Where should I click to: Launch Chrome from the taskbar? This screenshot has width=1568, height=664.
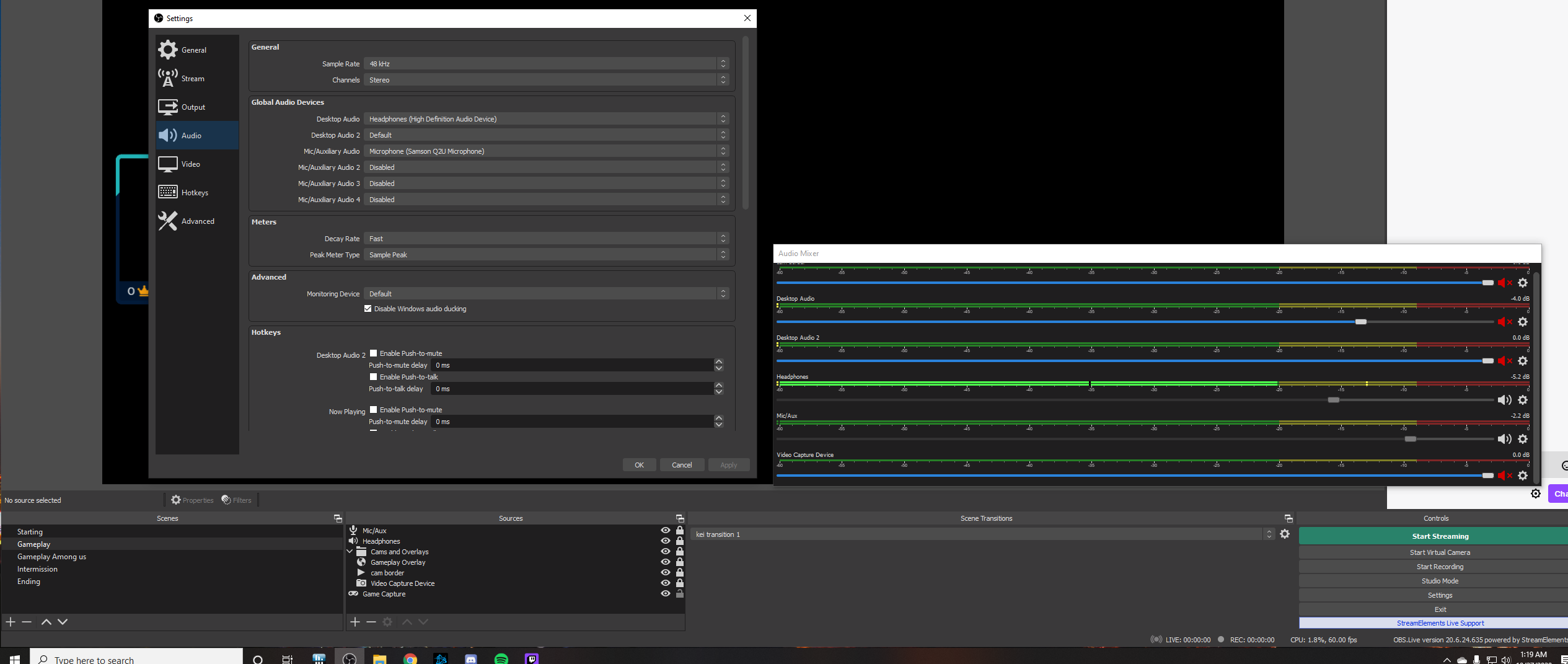click(410, 658)
